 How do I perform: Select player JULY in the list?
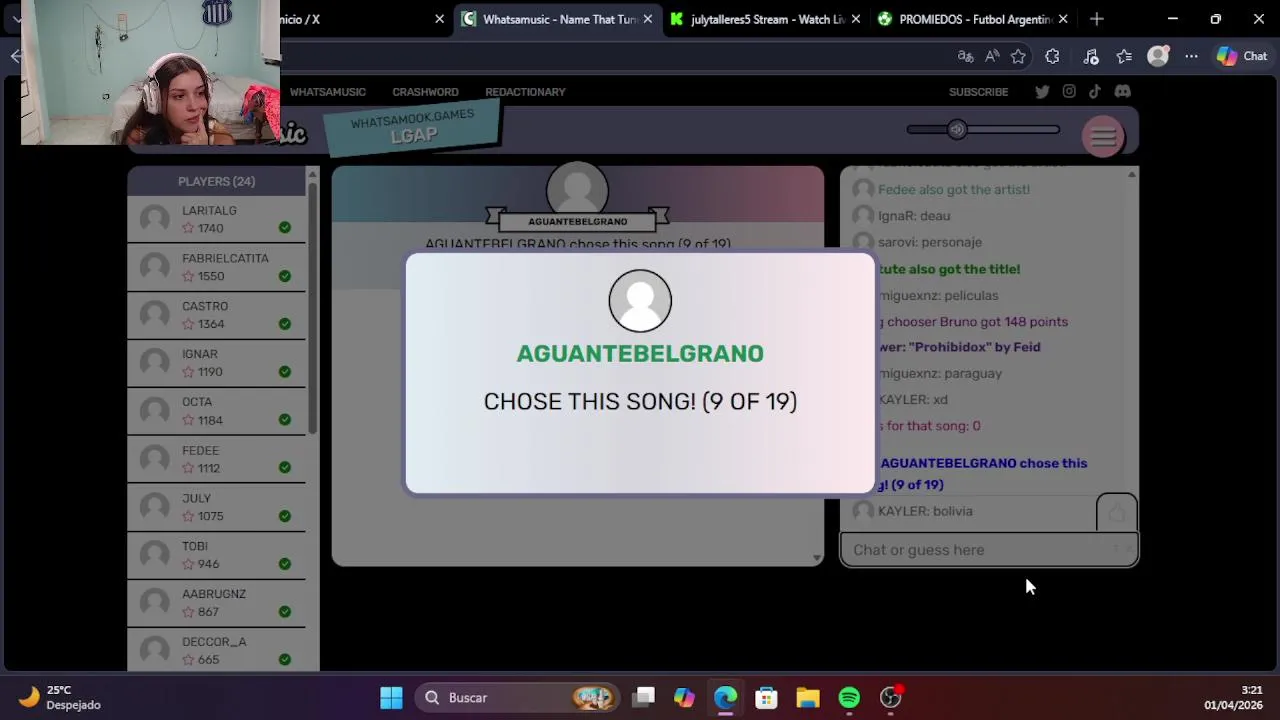pos(216,507)
